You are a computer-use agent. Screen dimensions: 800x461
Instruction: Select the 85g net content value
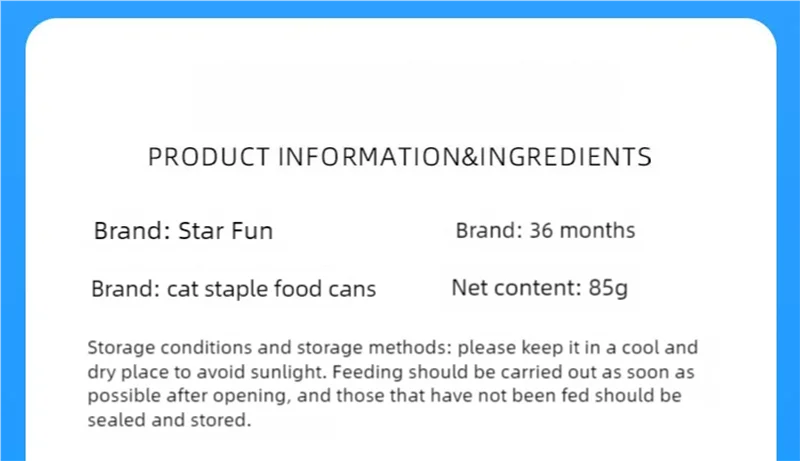coord(609,290)
